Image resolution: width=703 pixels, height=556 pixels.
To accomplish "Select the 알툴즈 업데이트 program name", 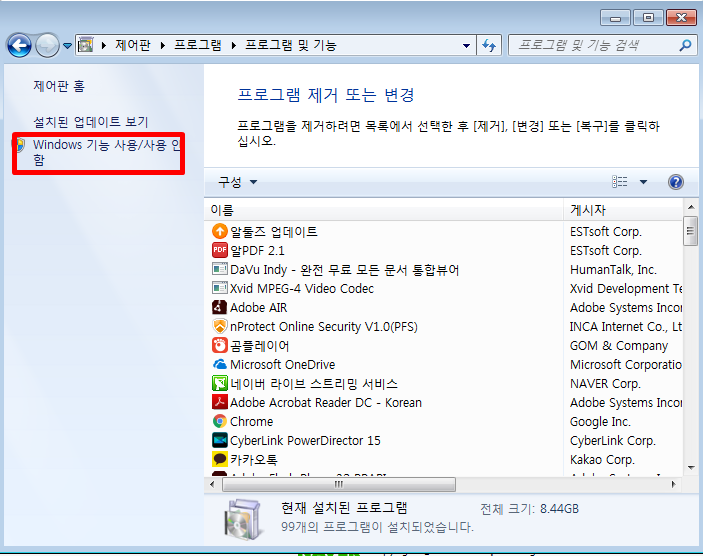I will pyautogui.click(x=274, y=231).
